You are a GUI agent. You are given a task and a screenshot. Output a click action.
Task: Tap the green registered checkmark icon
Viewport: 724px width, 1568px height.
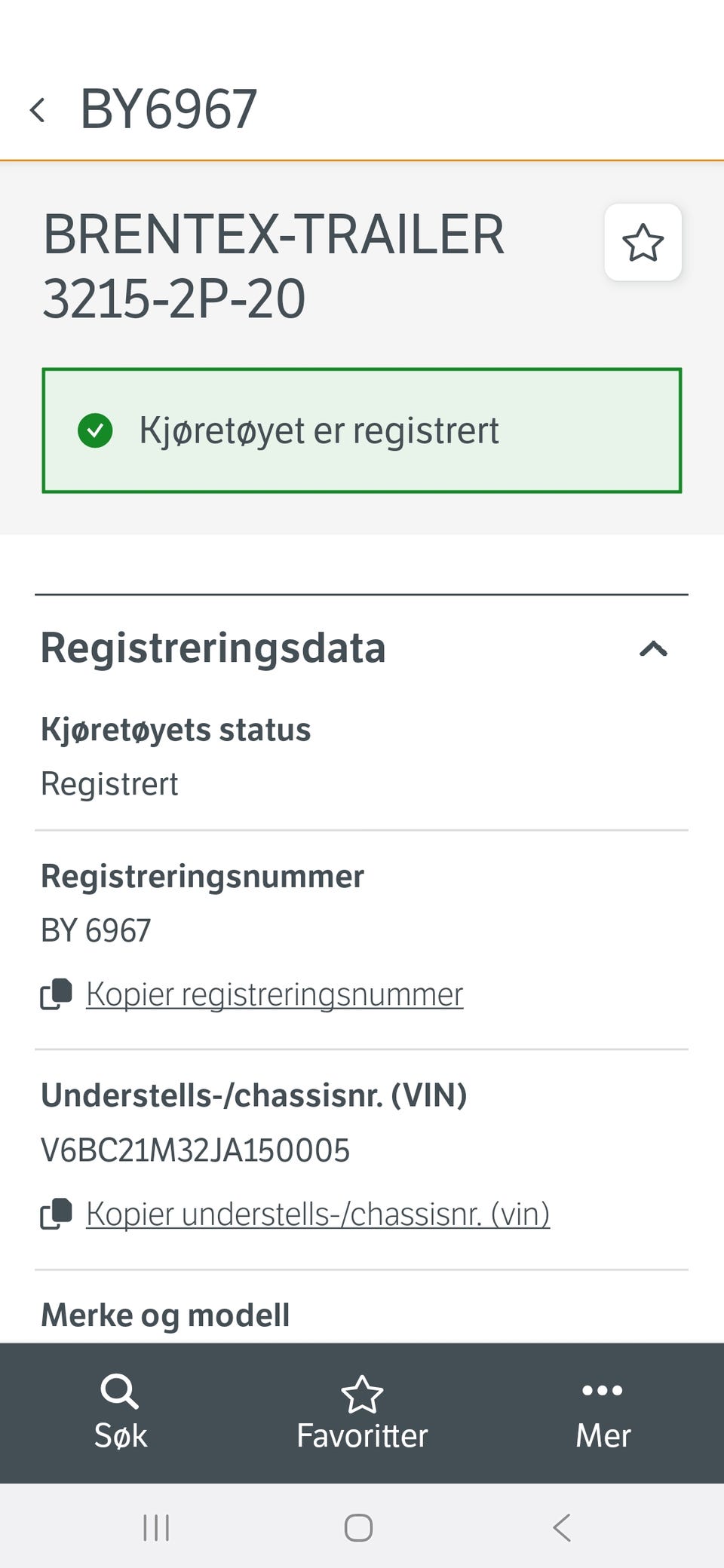[95, 430]
